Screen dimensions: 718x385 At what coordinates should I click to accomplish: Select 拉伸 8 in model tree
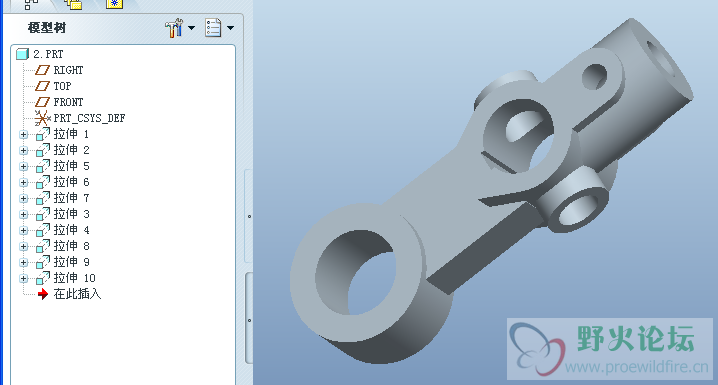pyautogui.click(x=71, y=246)
